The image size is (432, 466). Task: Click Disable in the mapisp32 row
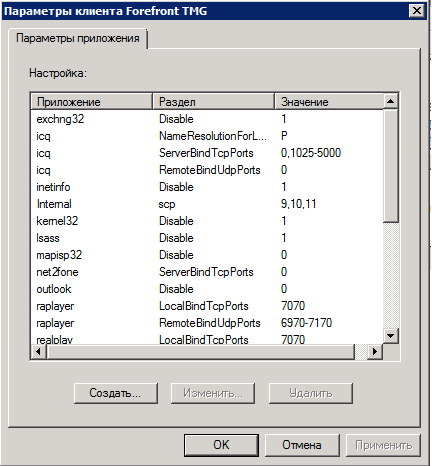click(176, 255)
